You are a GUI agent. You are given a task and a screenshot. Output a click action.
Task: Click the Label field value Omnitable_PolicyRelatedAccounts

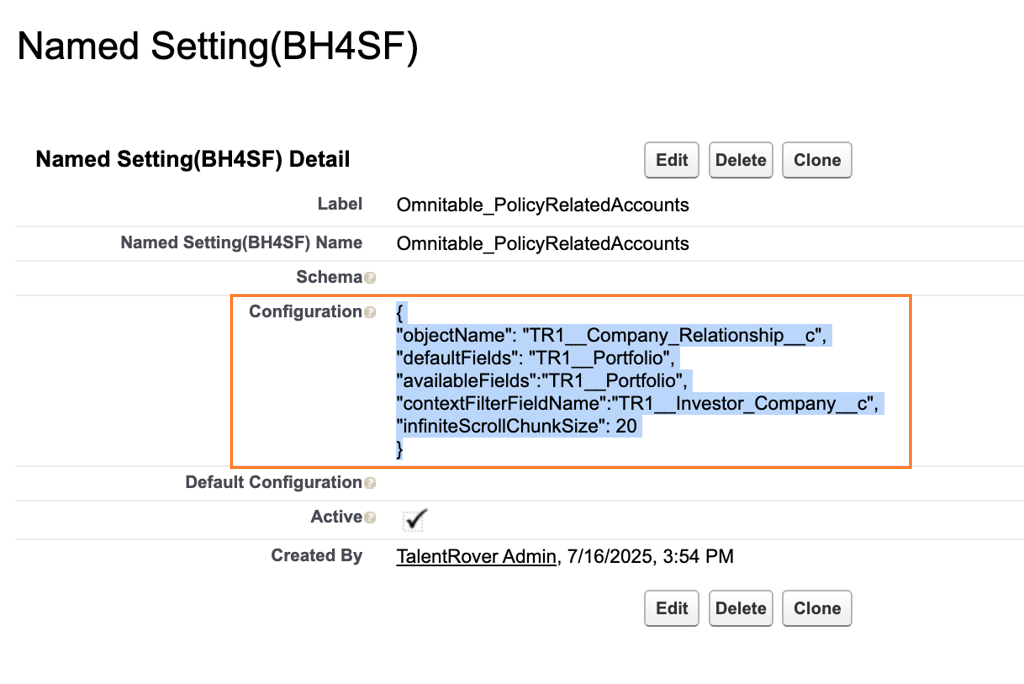tap(542, 205)
